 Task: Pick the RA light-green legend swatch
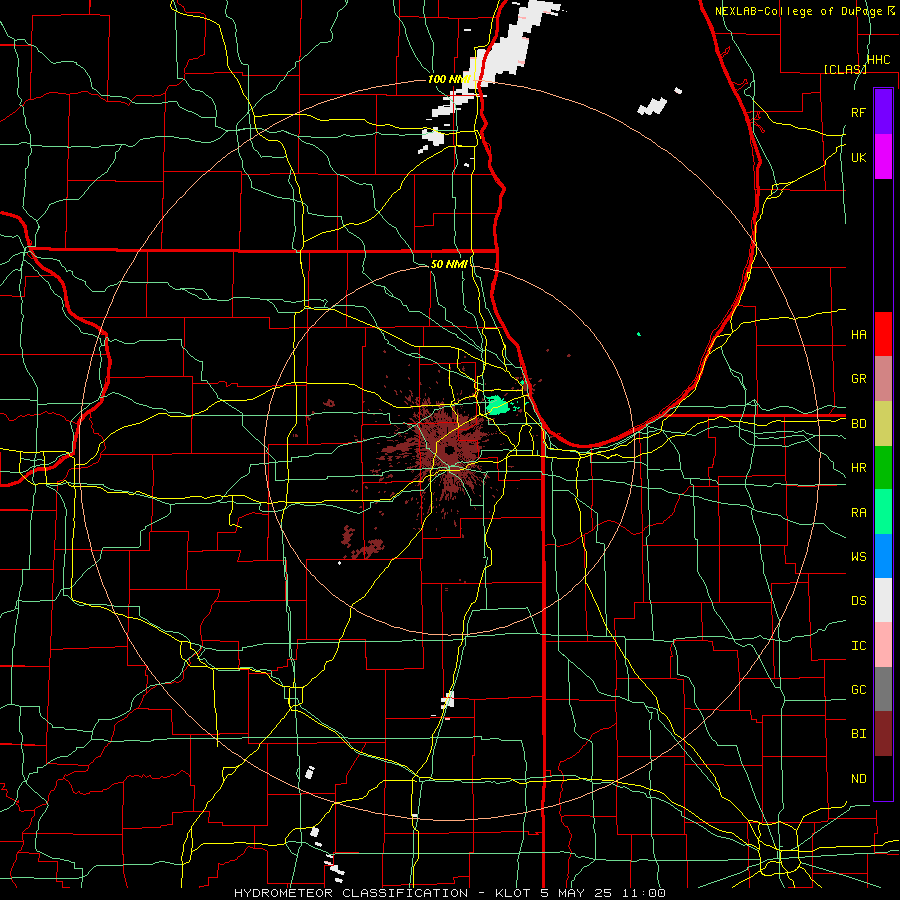click(x=883, y=512)
